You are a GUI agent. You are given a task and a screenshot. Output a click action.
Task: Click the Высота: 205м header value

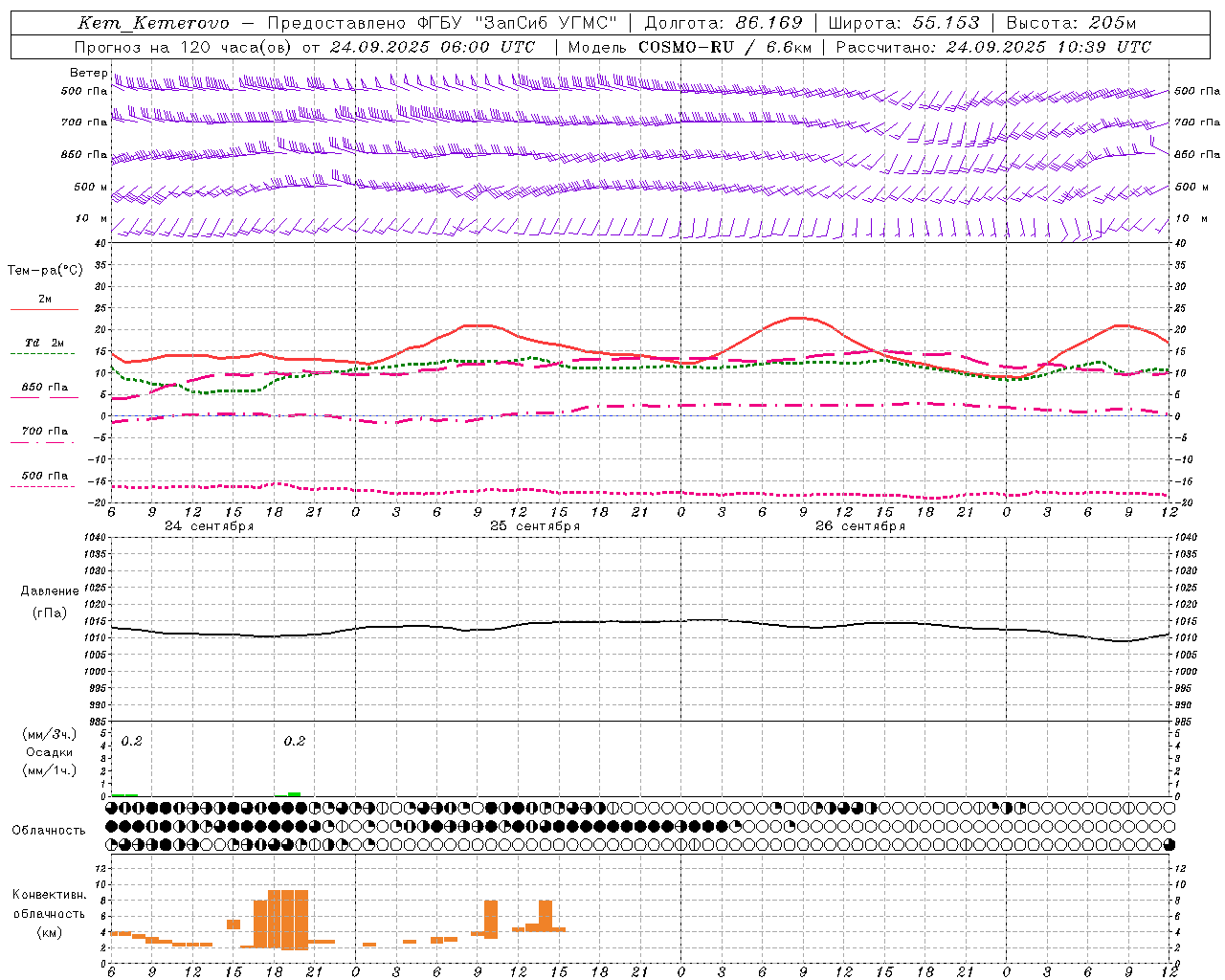pyautogui.click(x=1071, y=23)
